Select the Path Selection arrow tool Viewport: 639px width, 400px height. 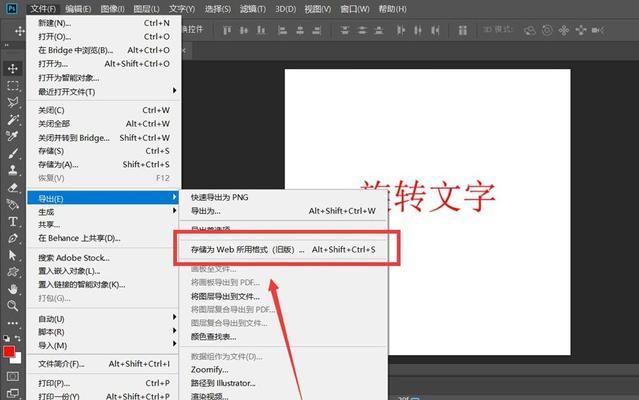point(13,255)
